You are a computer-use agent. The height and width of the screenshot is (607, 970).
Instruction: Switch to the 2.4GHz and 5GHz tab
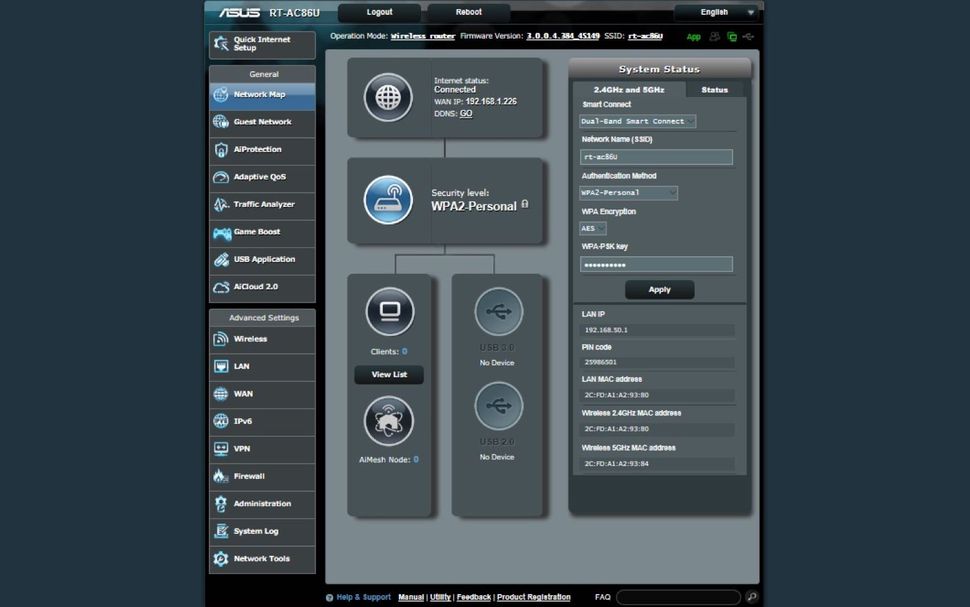(629, 90)
